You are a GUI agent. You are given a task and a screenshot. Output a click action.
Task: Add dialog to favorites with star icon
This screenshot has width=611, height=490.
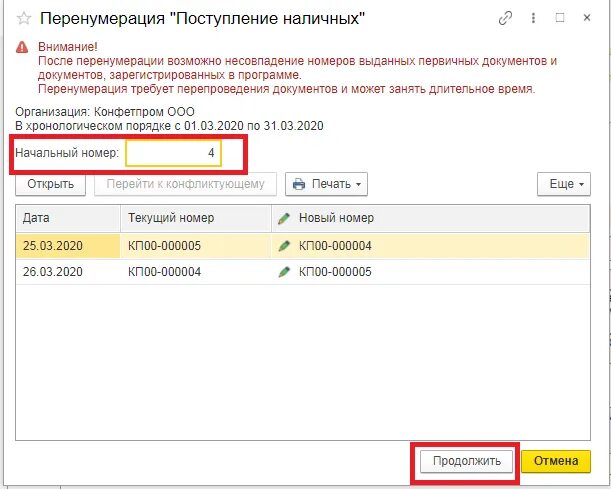(24, 18)
